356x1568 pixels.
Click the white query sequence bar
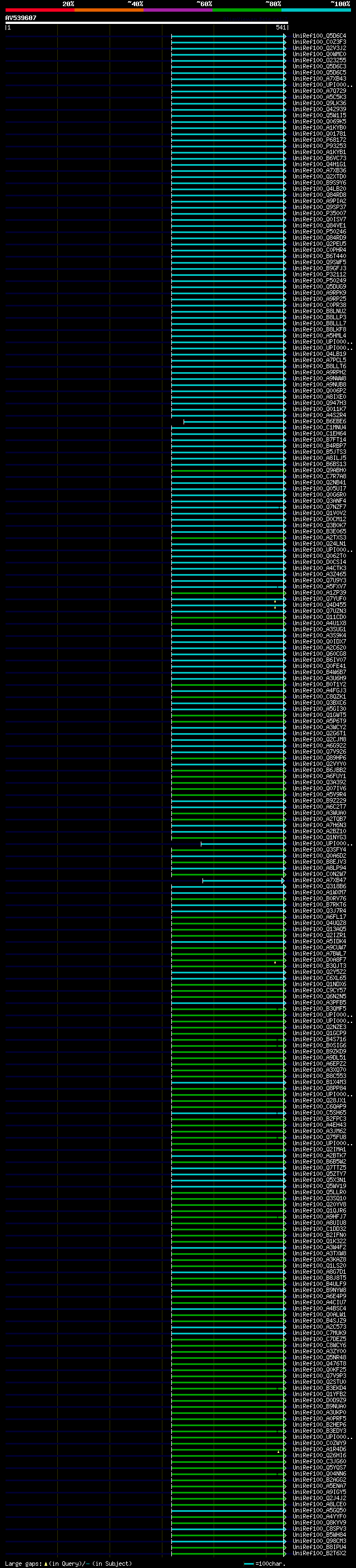(147, 22)
